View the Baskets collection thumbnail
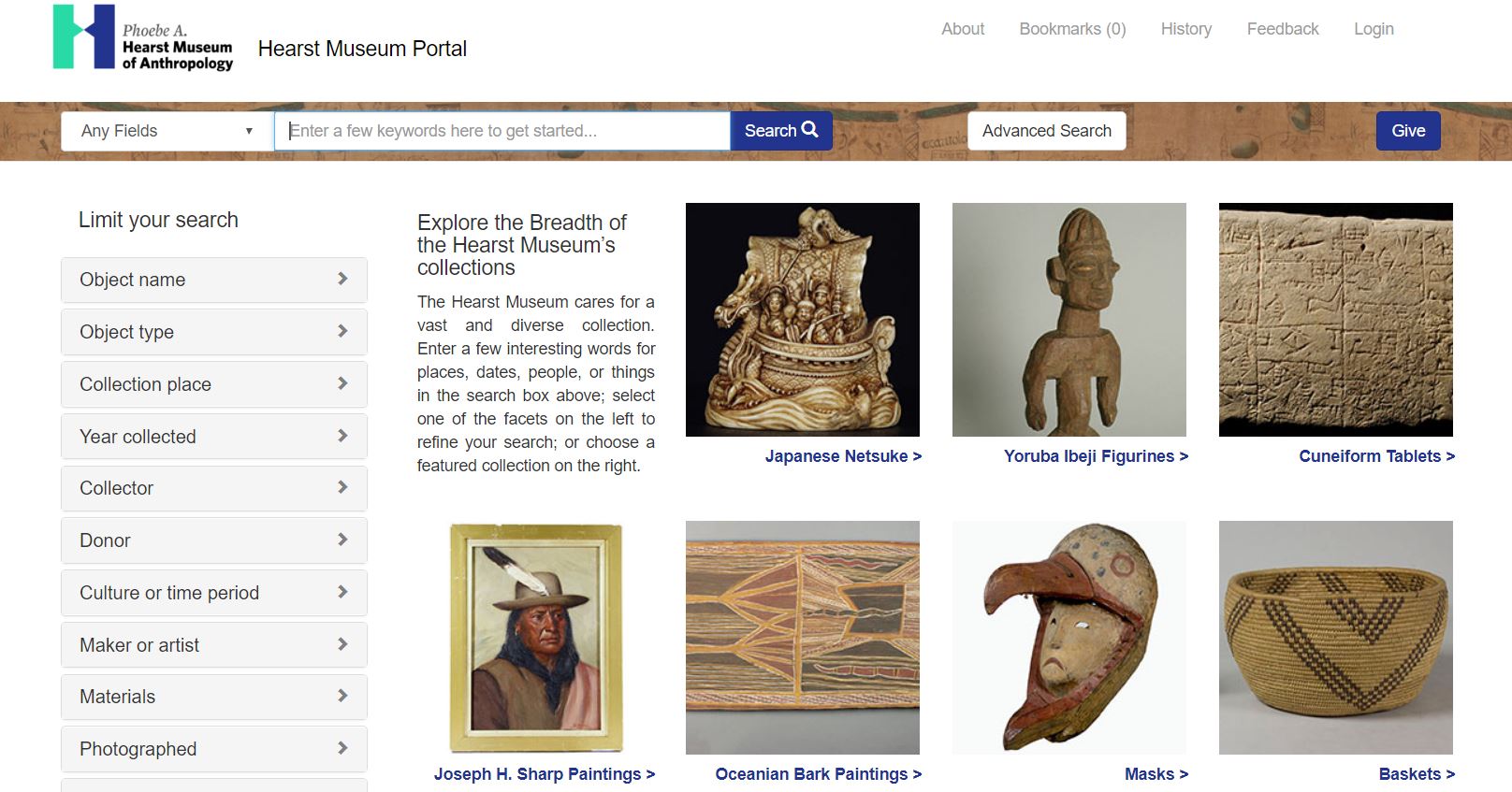Image resolution: width=1512 pixels, height=792 pixels. tap(1336, 638)
